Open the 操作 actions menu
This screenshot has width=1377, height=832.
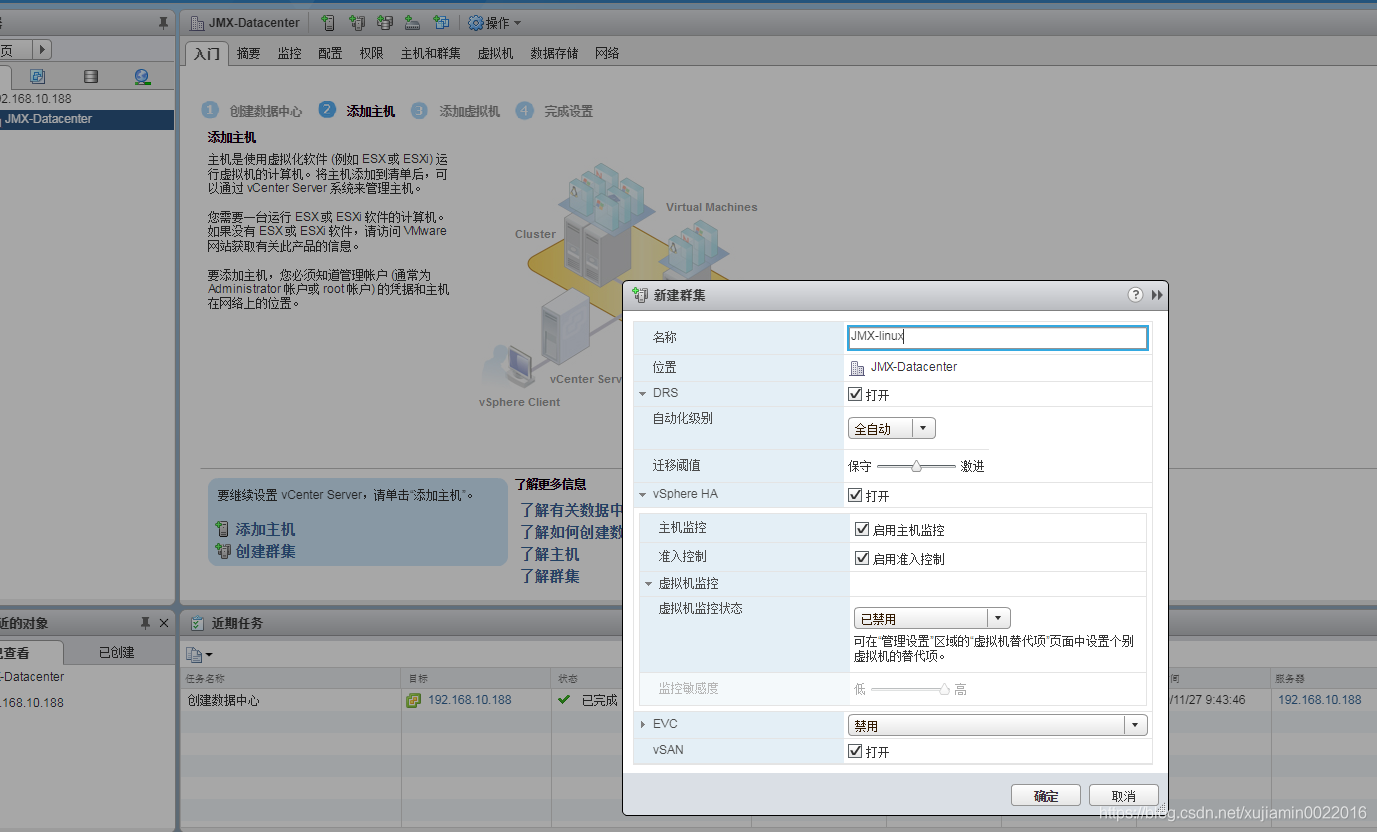[x=494, y=22]
